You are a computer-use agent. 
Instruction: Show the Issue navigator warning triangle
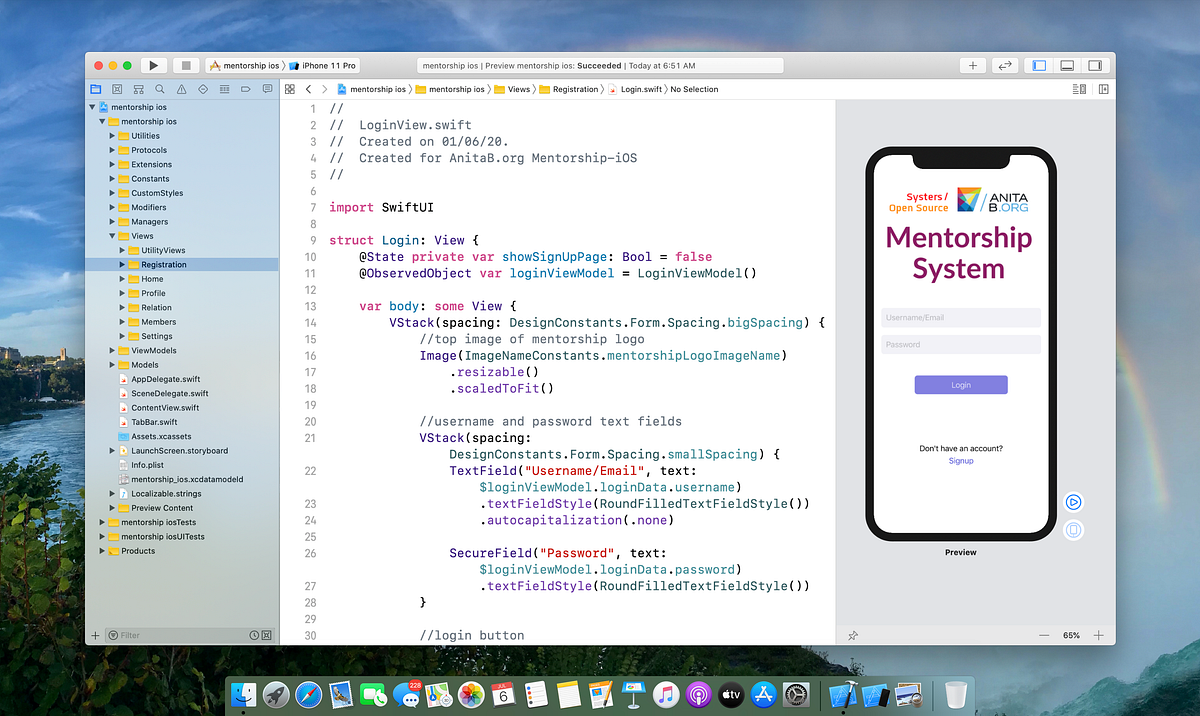point(182,88)
